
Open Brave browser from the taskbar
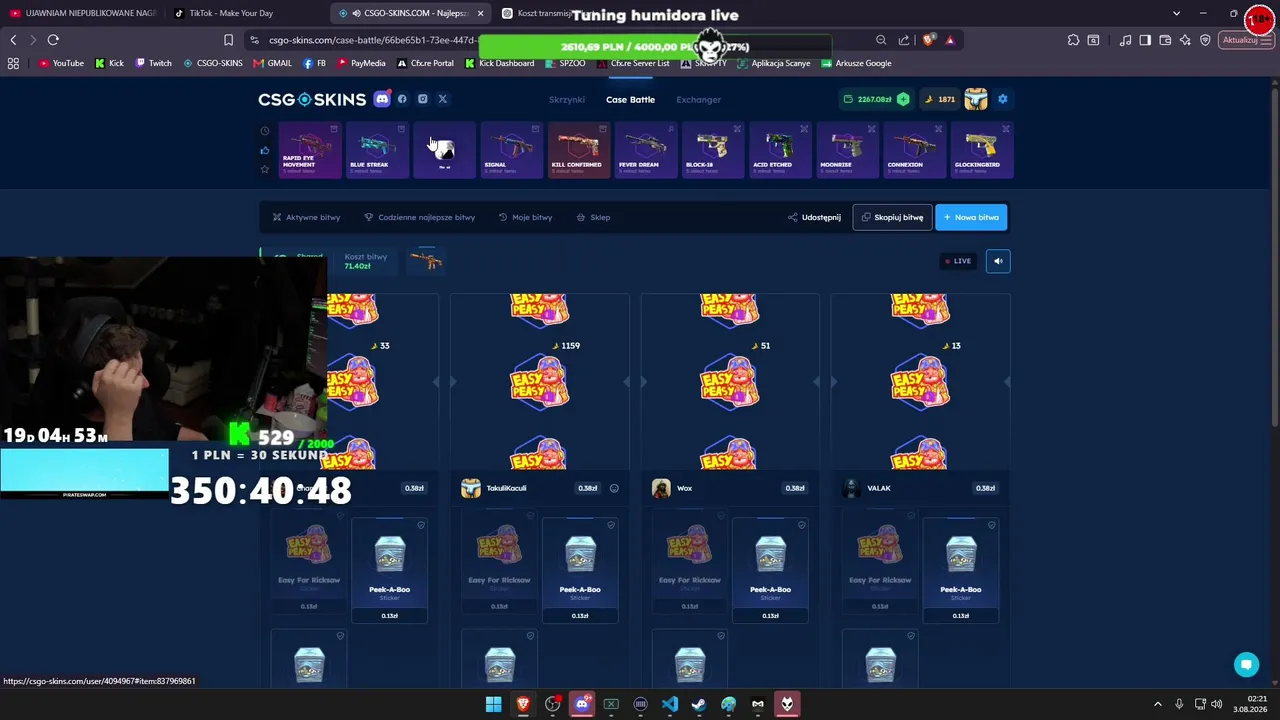523,704
